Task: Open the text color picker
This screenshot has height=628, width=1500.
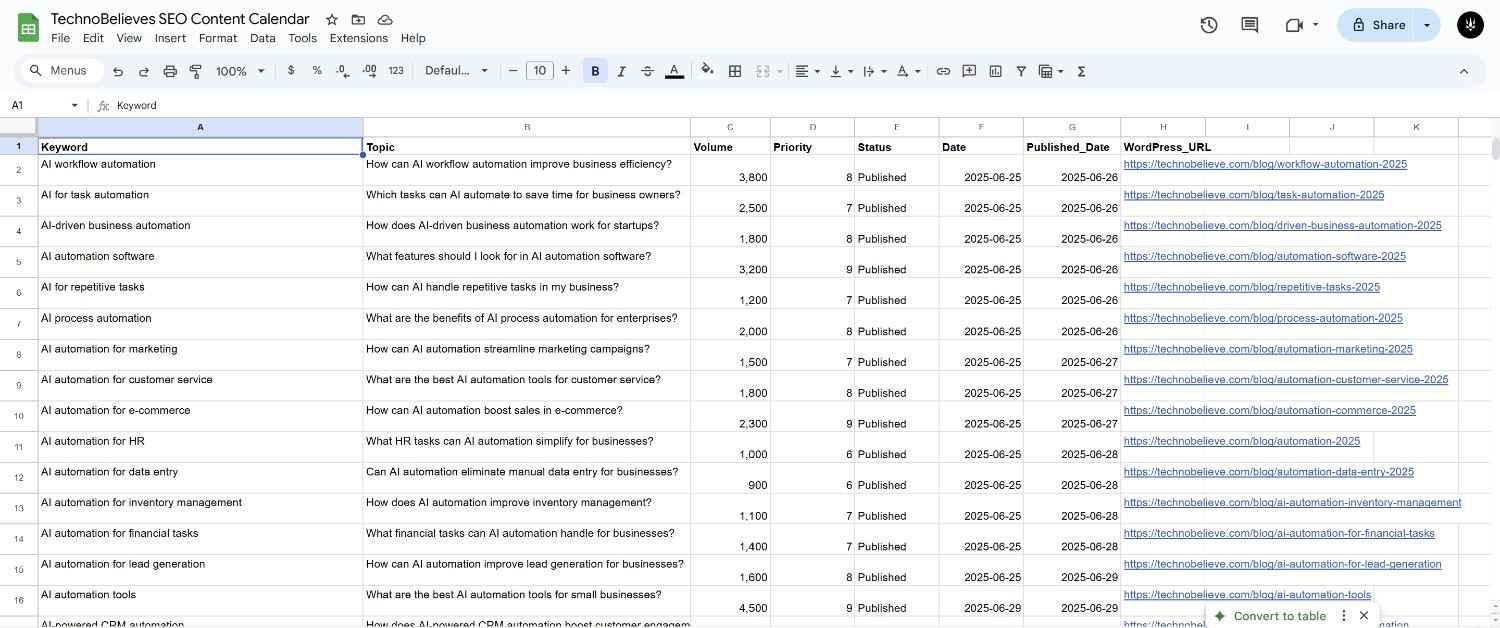Action: tap(674, 71)
